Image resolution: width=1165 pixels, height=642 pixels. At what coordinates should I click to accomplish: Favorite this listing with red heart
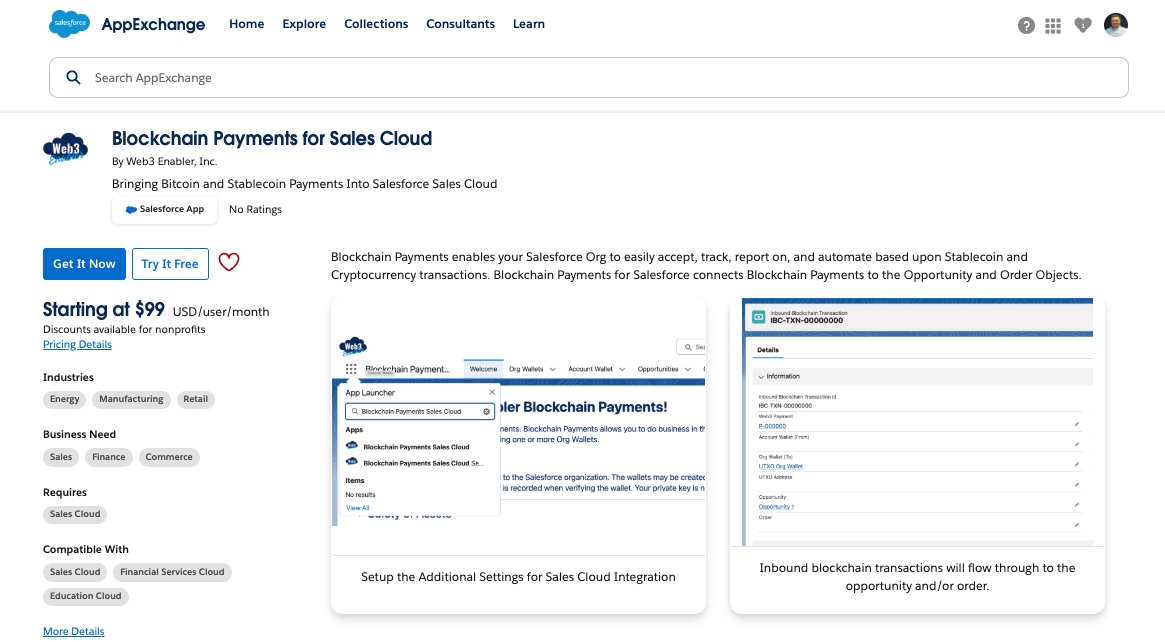[x=229, y=262]
